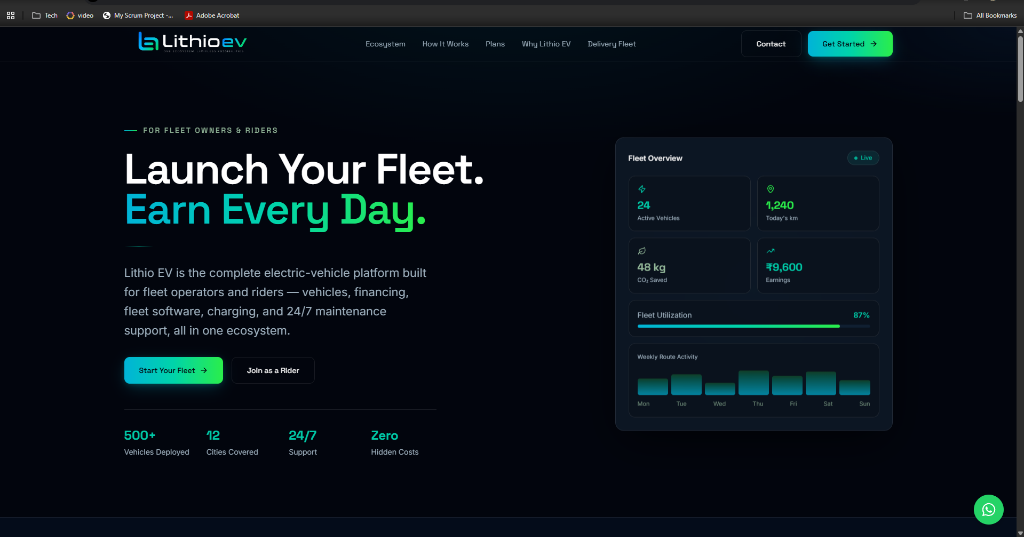Open the WhatsApp chat bubble
This screenshot has width=1024, height=537.
pos(988,510)
